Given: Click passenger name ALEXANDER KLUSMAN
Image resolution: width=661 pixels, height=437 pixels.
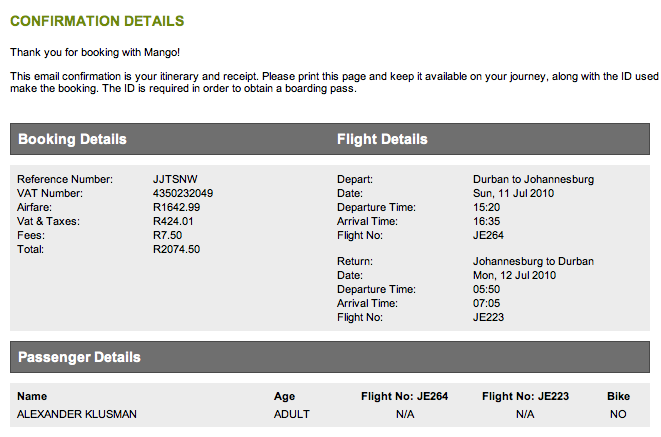Looking at the screenshot, I should click(x=77, y=414).
